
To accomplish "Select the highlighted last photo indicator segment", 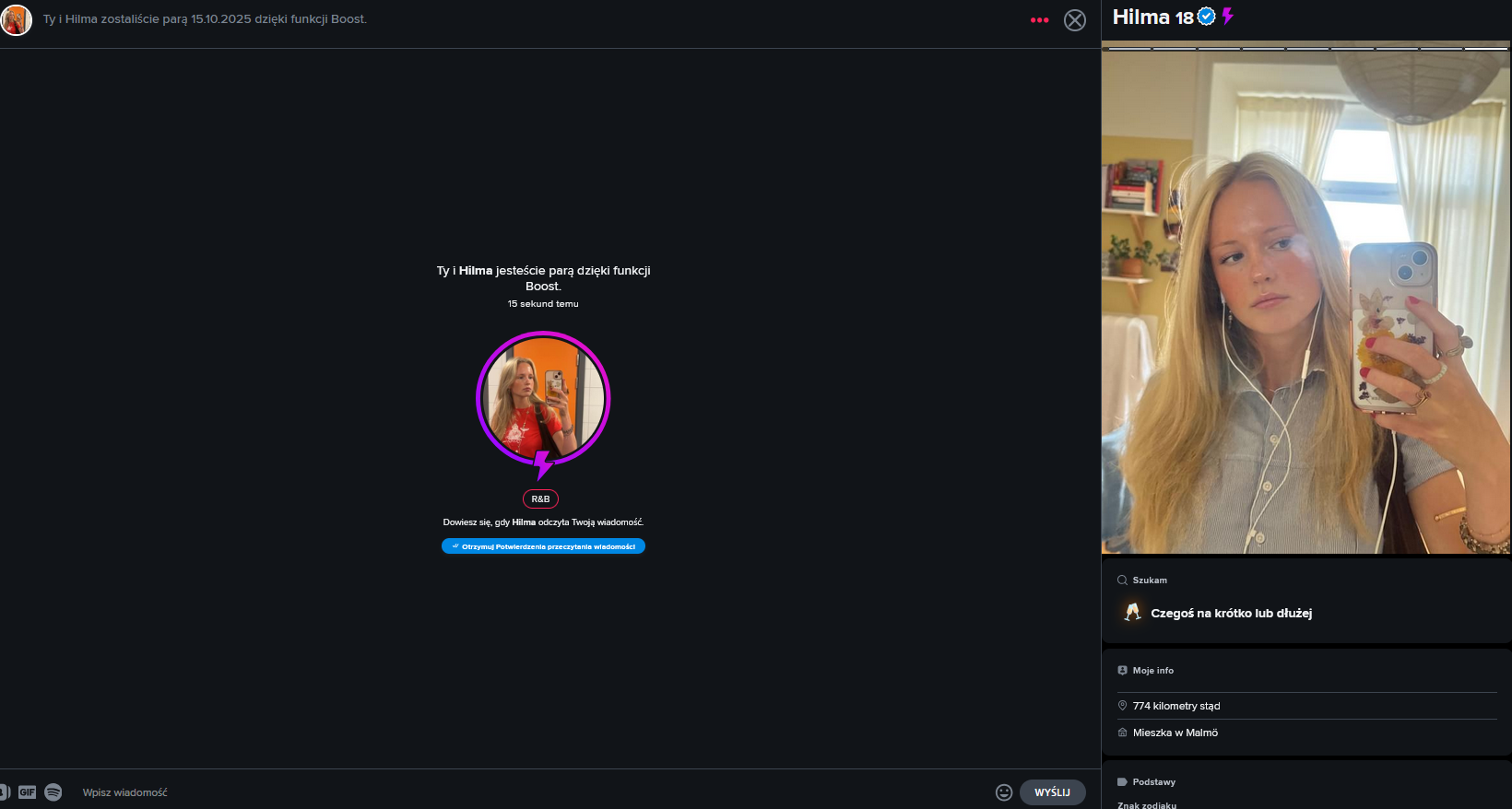I will point(1486,48).
